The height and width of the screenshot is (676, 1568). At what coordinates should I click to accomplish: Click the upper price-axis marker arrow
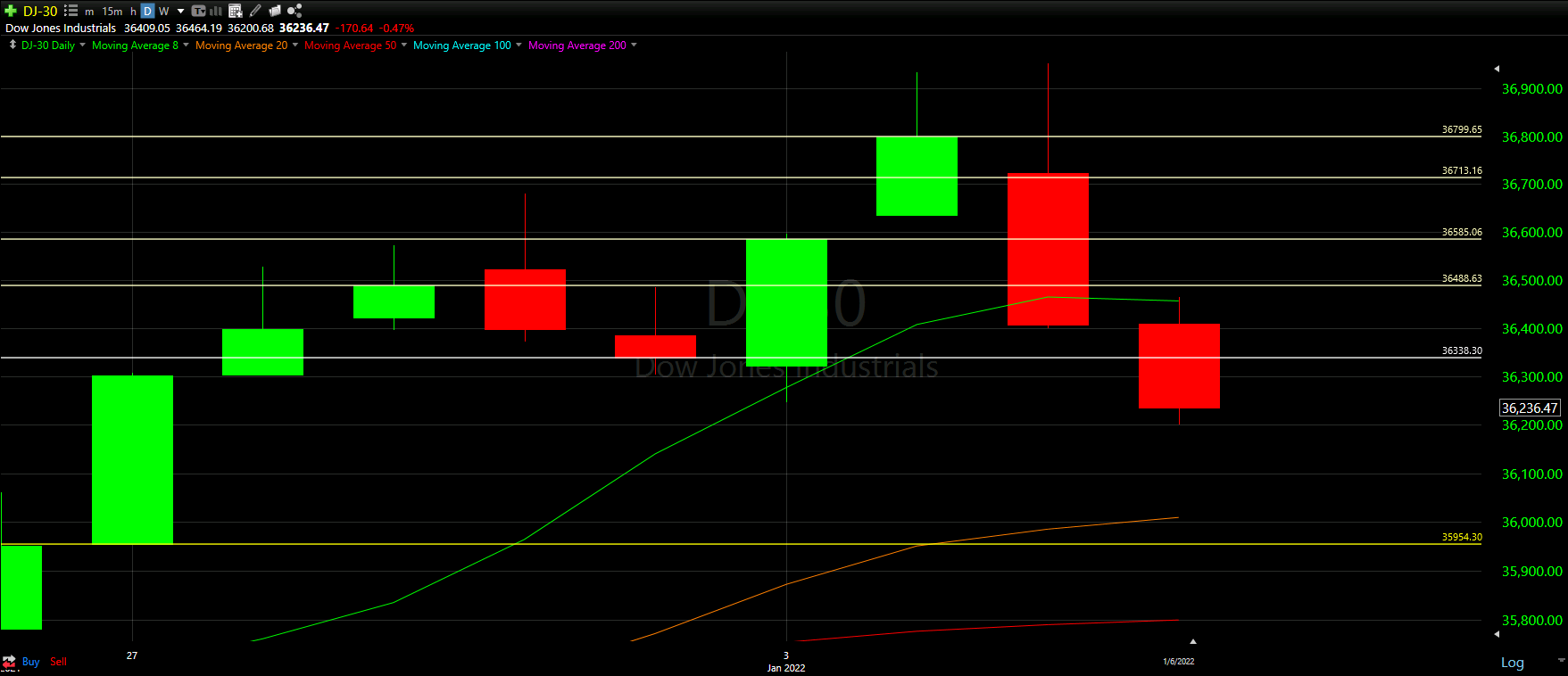[1497, 69]
